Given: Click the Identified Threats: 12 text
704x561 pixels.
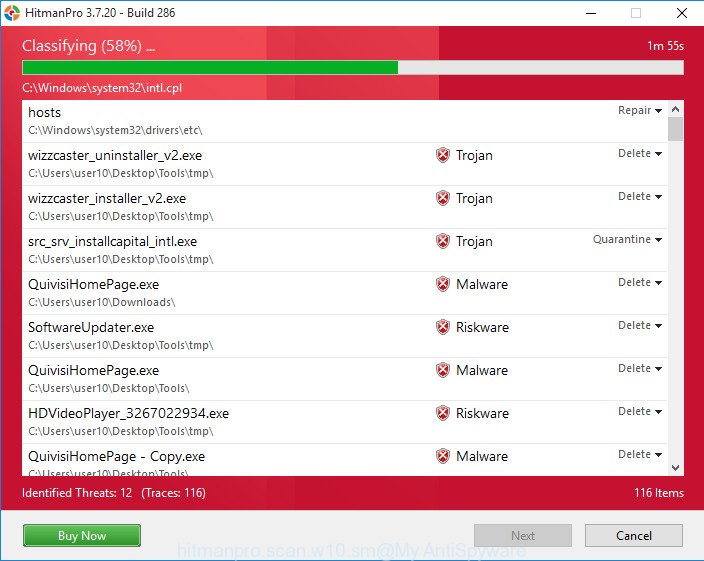Looking at the screenshot, I should (x=77, y=493).
